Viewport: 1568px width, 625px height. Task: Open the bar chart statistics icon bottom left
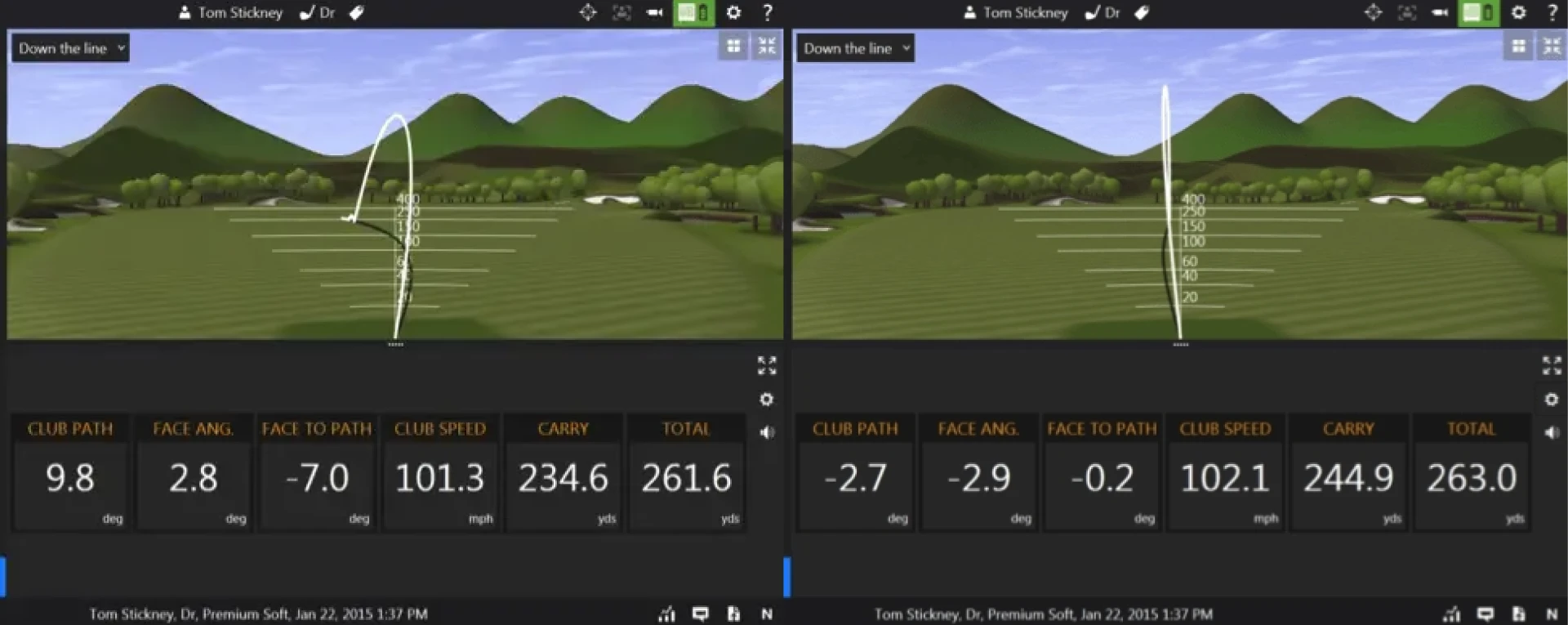[x=667, y=614]
